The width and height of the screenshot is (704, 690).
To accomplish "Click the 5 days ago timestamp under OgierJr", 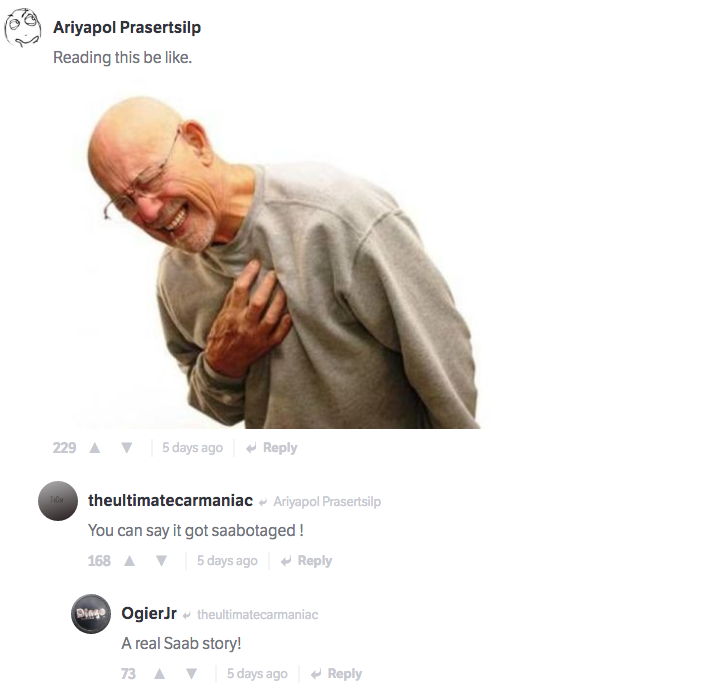I will click(x=257, y=673).
